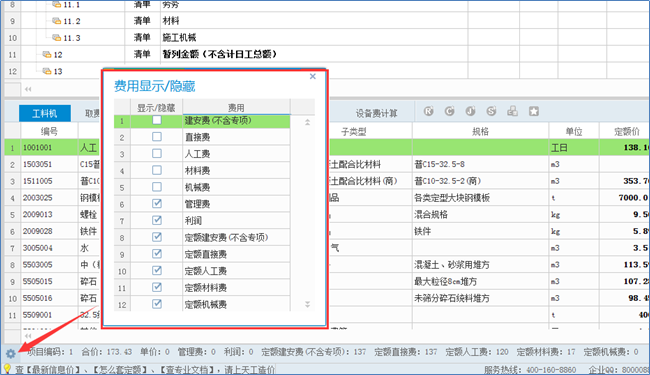Uncheck the 定额人工费 checkbox
Viewport: 650px width, 375px height.
(x=157, y=271)
